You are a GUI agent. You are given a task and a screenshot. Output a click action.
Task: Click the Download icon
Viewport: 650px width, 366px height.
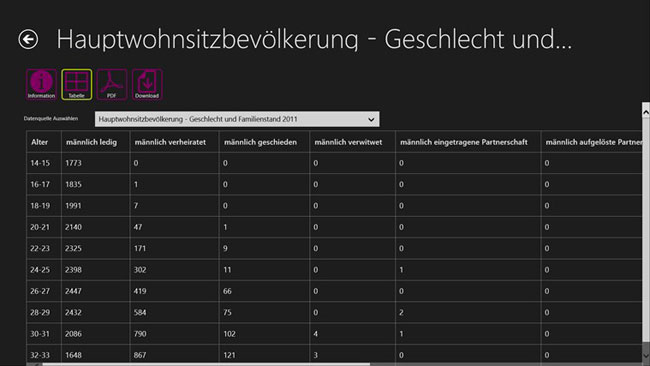click(x=147, y=85)
